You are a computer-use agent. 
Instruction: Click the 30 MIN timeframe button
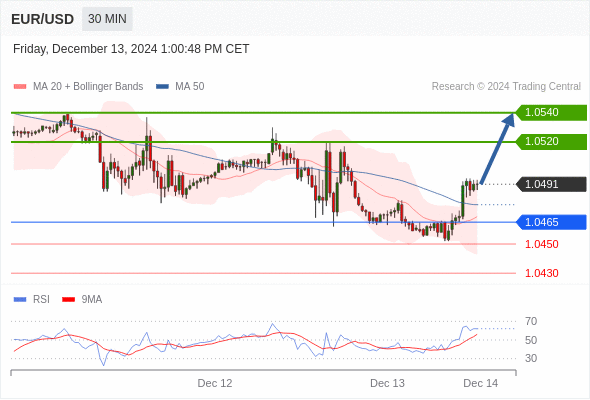tap(107, 19)
